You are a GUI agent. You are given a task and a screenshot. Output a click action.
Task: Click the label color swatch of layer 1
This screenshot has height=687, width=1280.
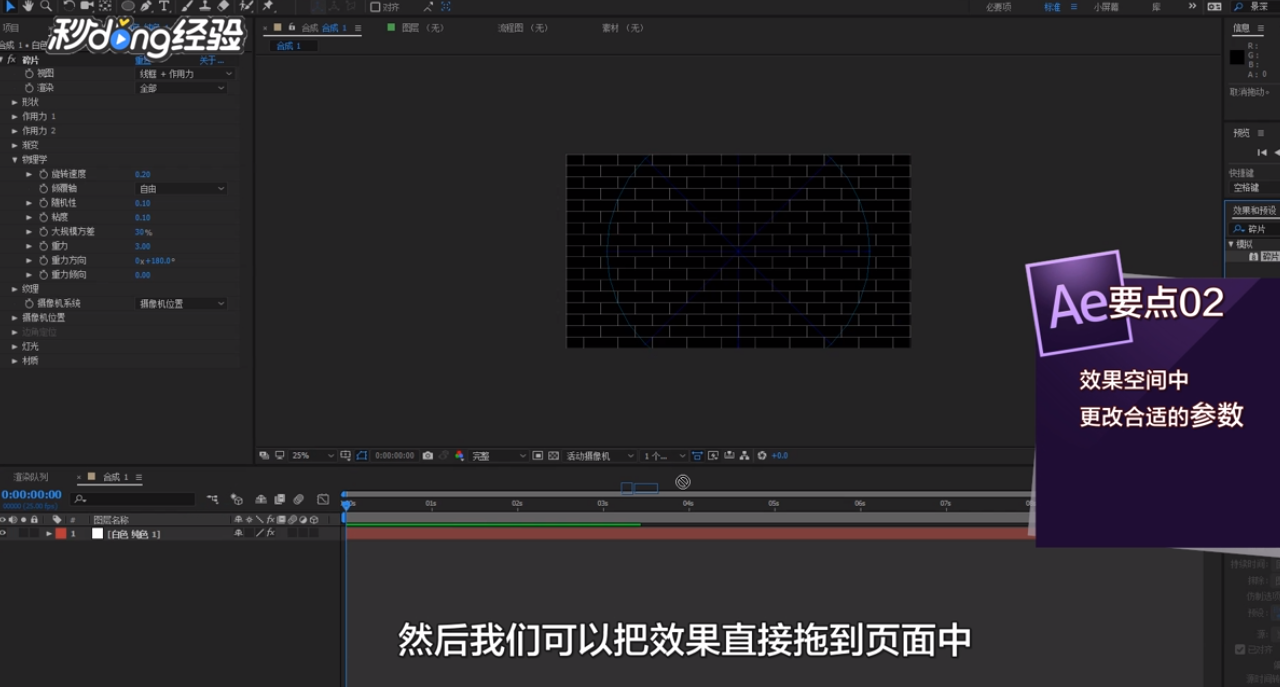61,533
